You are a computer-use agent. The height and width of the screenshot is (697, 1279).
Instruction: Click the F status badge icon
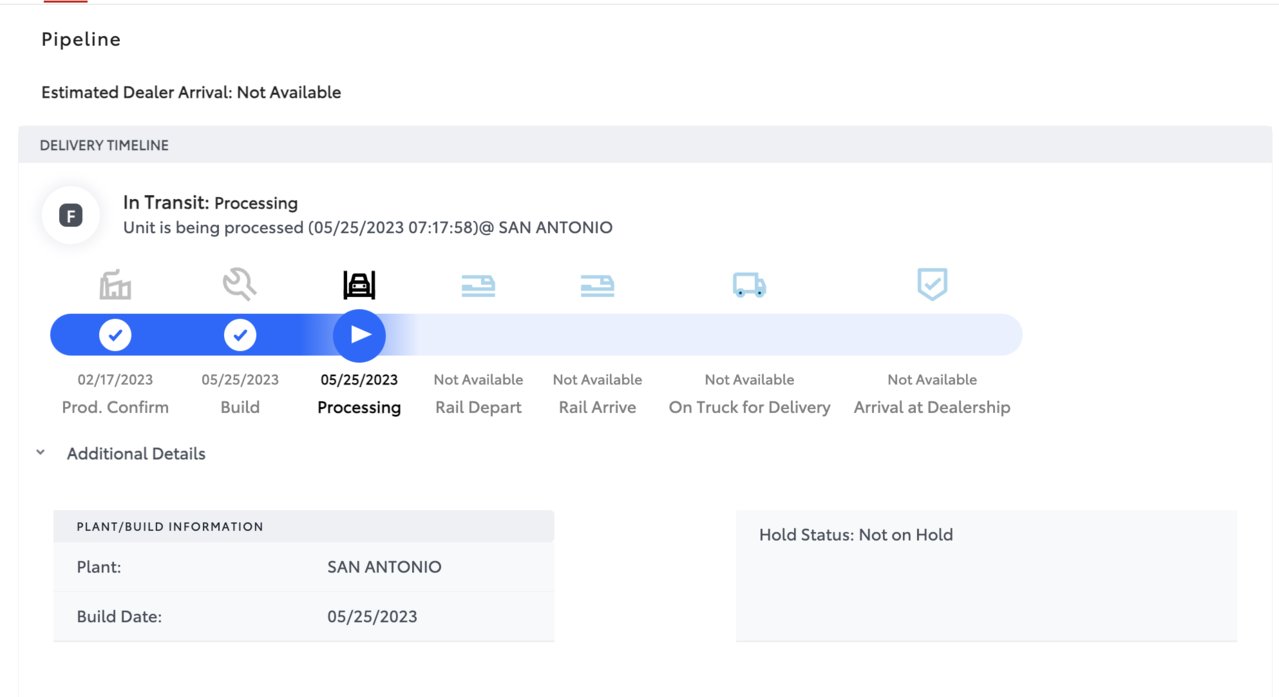(x=71, y=215)
